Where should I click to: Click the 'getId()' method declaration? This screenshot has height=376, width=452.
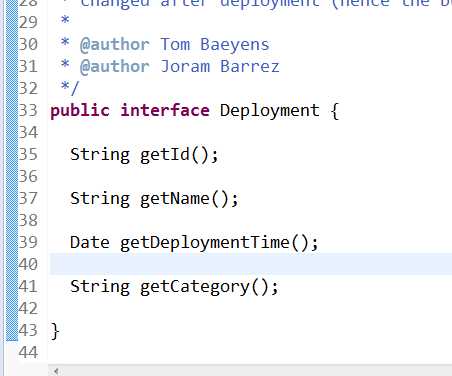[179, 155]
